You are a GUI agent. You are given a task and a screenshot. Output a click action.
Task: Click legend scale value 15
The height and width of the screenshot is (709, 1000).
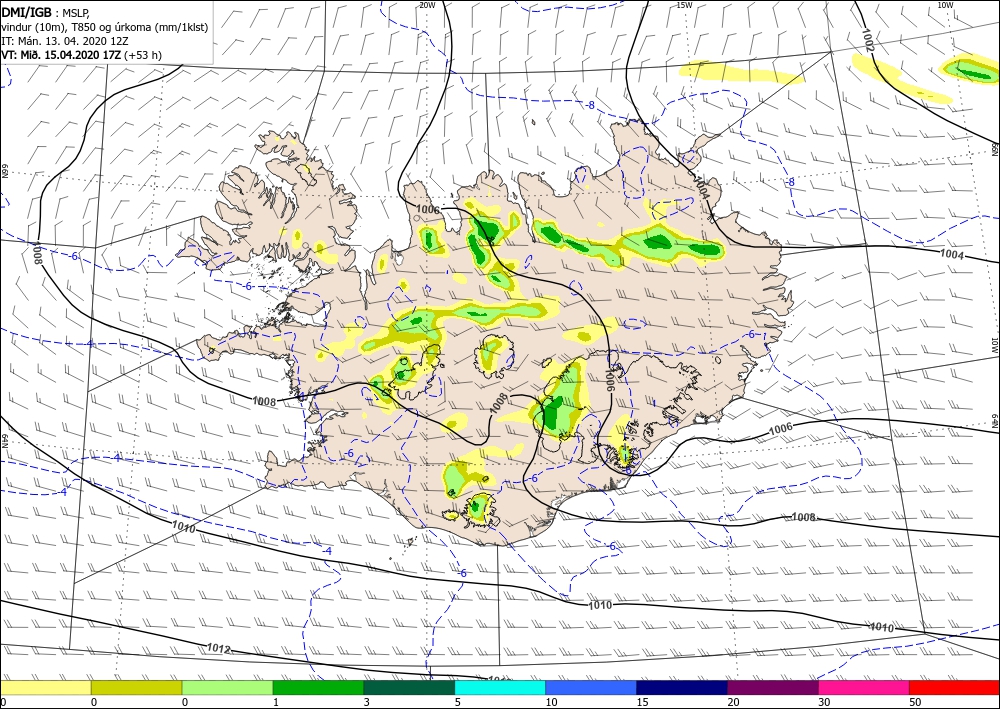pyautogui.click(x=642, y=702)
